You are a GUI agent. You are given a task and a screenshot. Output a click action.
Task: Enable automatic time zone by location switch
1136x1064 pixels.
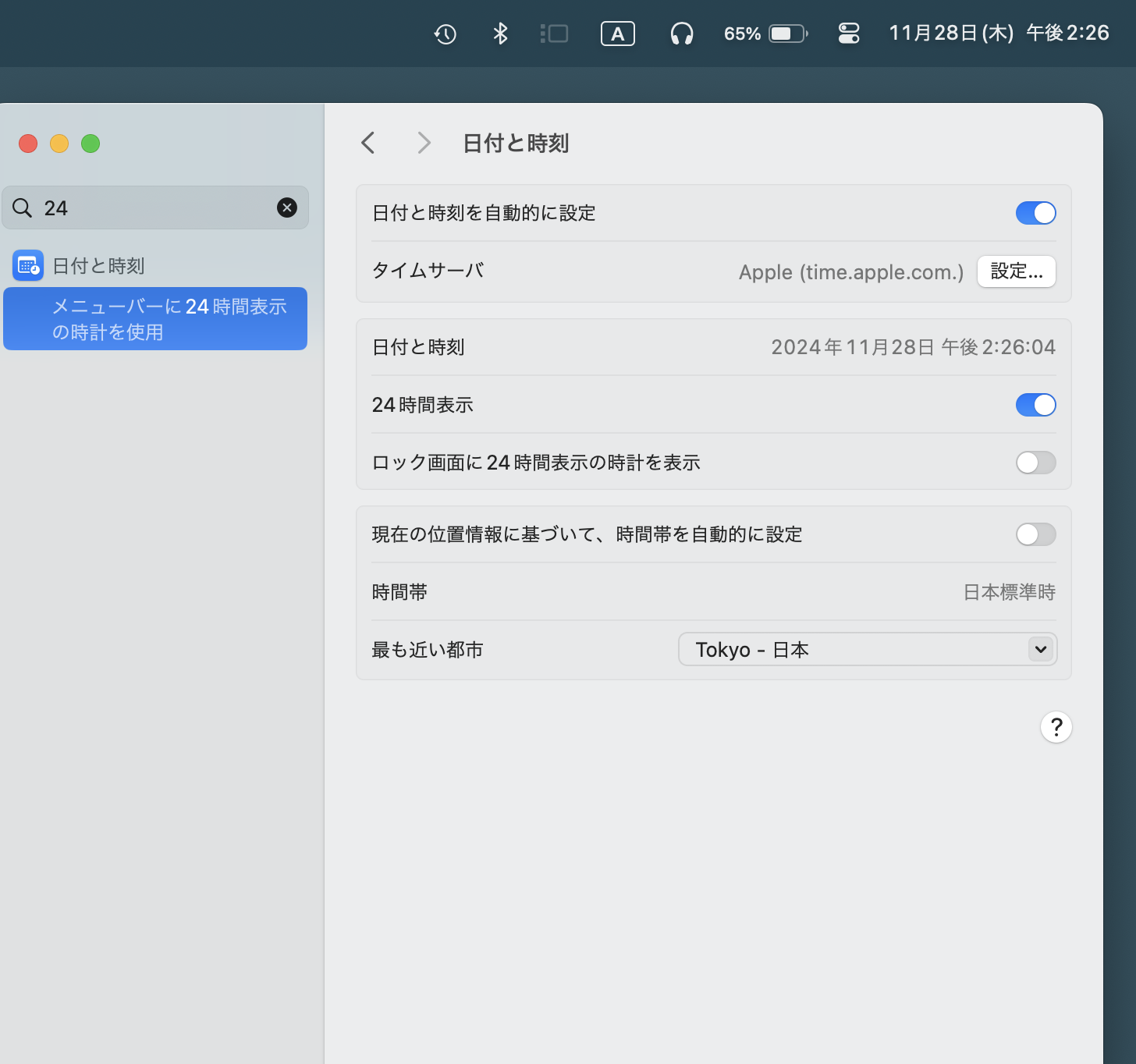click(x=1036, y=534)
